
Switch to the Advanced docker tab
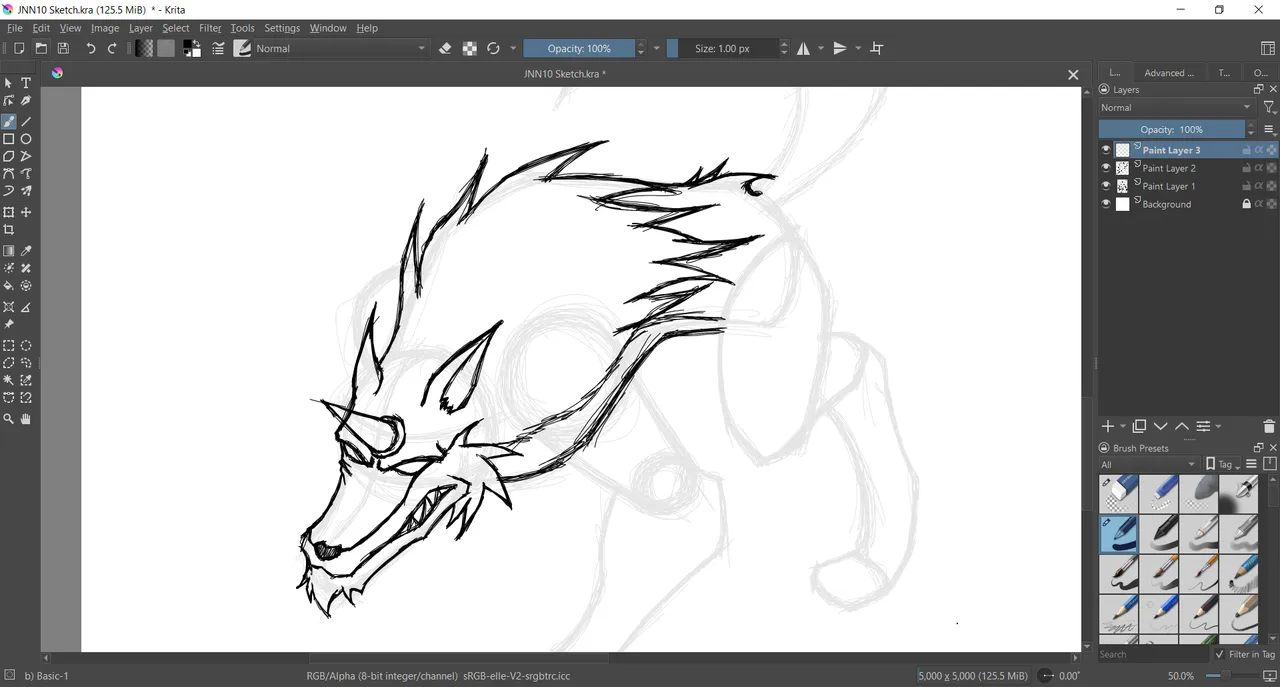(x=1168, y=73)
